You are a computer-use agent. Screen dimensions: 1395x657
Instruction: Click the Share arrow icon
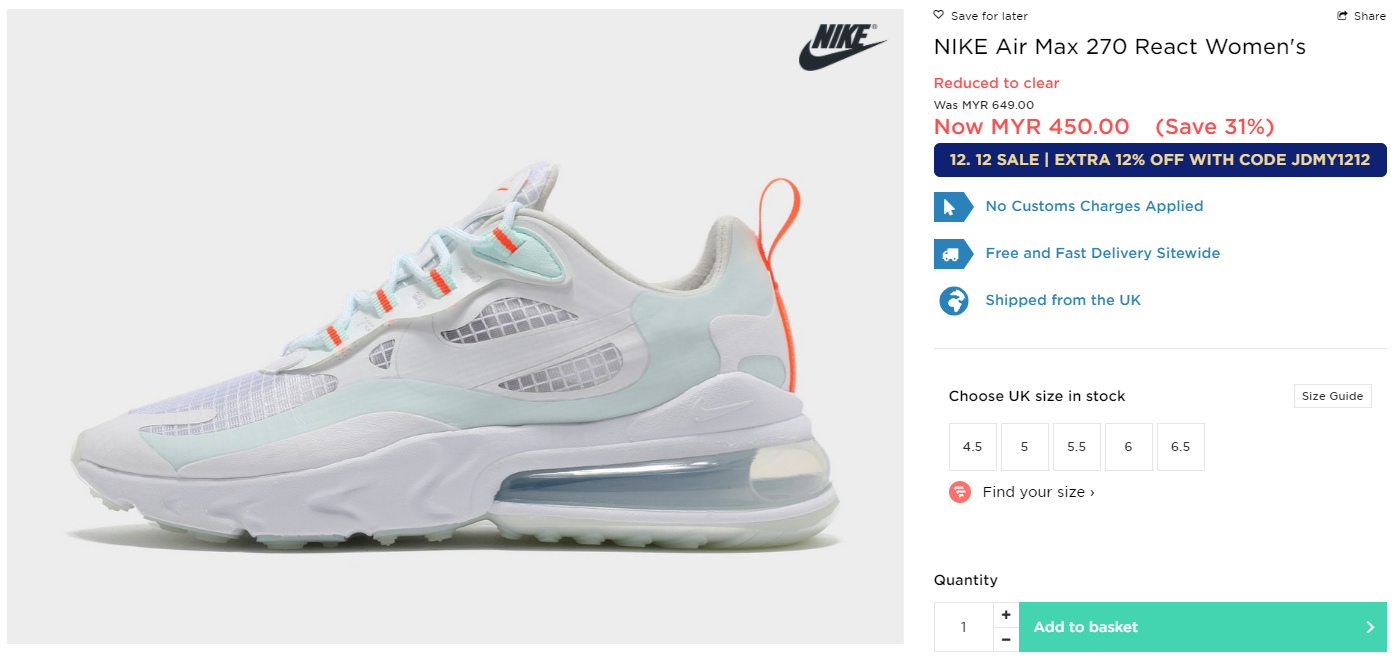coord(1343,16)
